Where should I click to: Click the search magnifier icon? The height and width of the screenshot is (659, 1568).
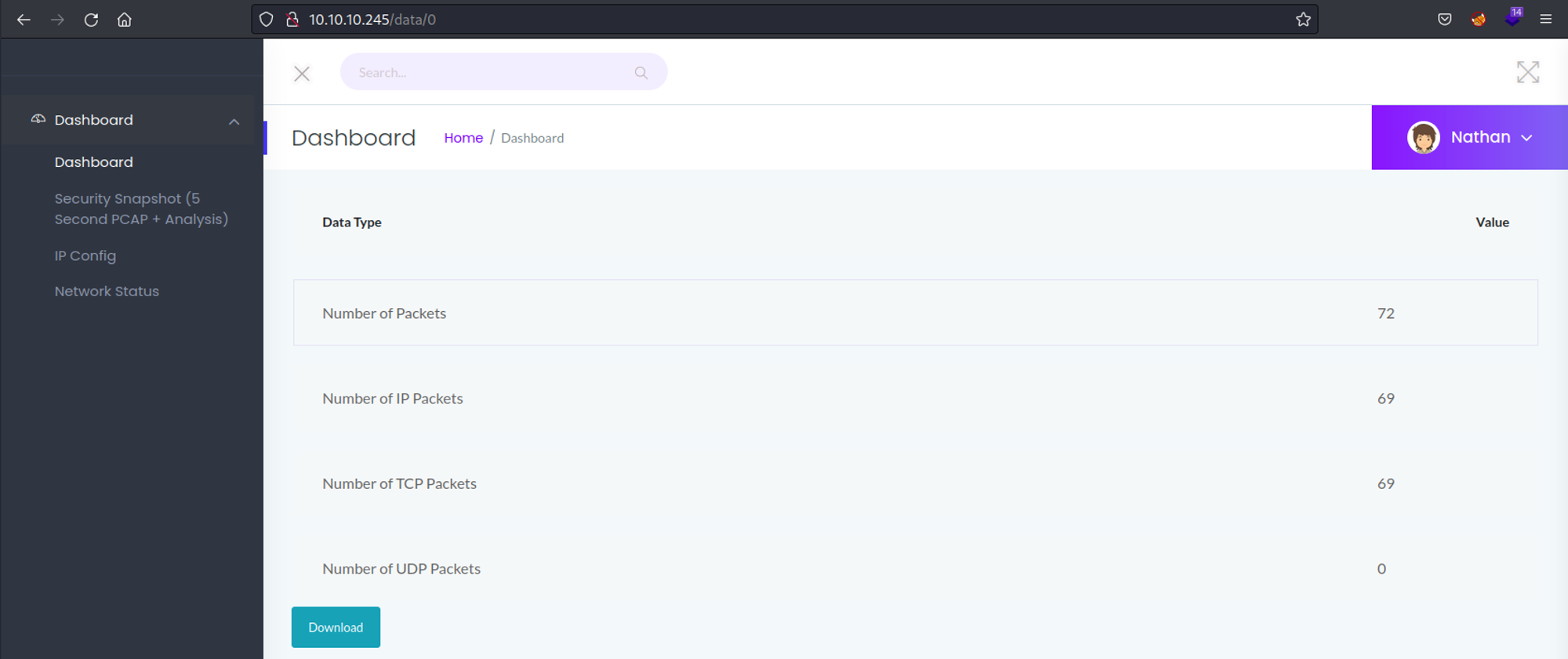tap(641, 73)
